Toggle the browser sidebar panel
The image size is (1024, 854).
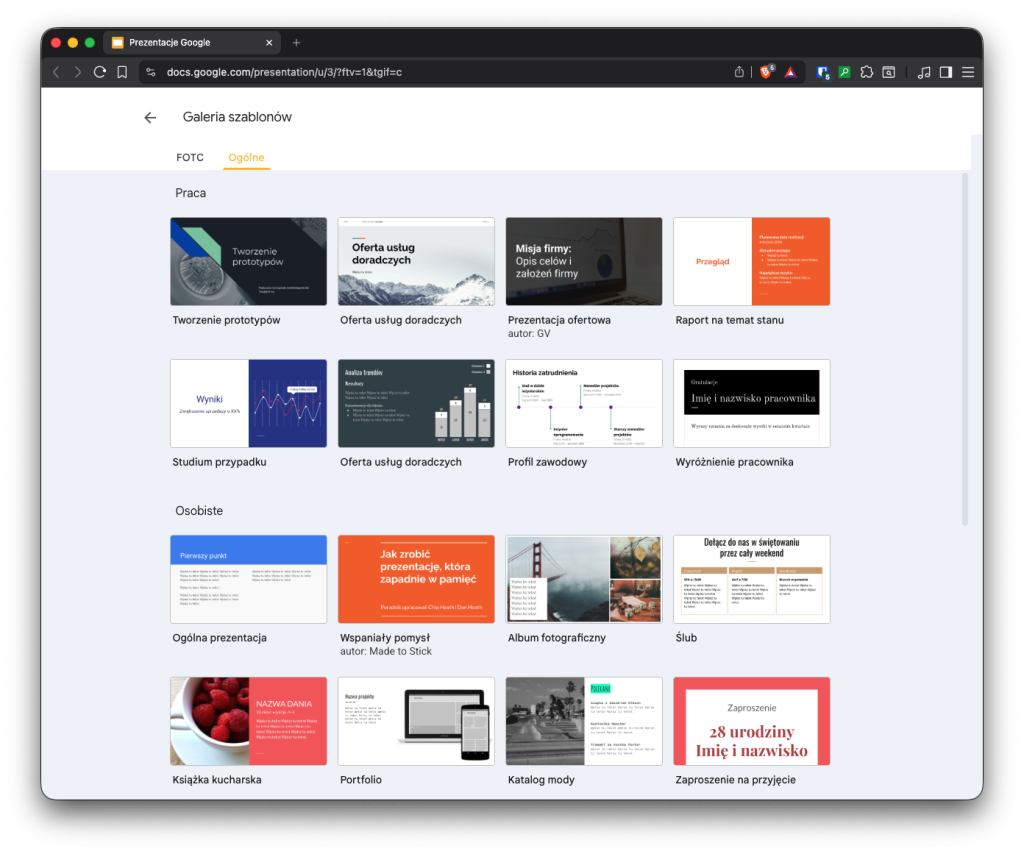click(946, 72)
